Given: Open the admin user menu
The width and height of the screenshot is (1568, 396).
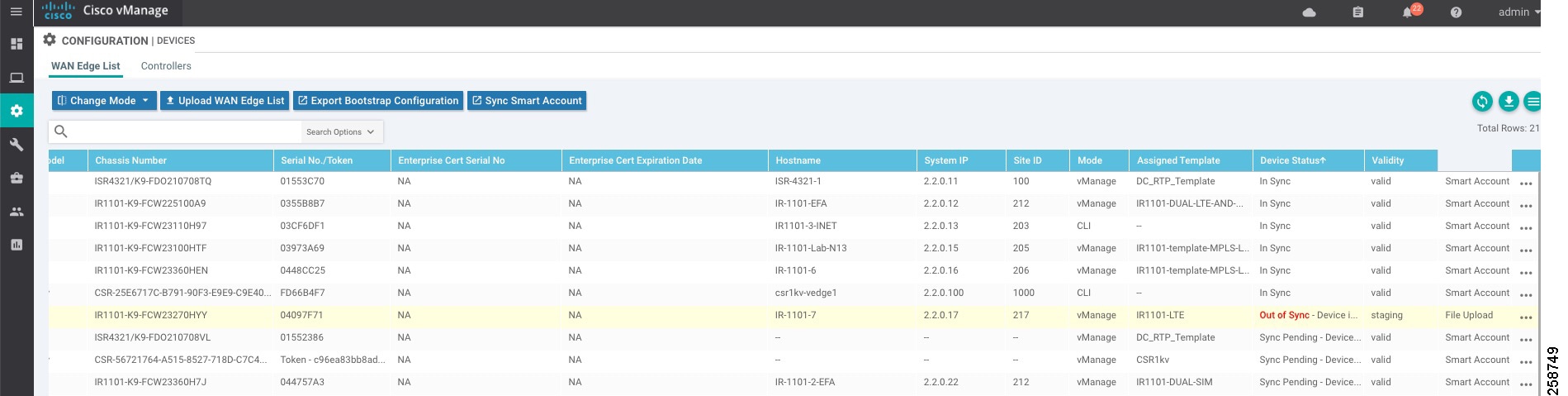Looking at the screenshot, I should (1519, 12).
